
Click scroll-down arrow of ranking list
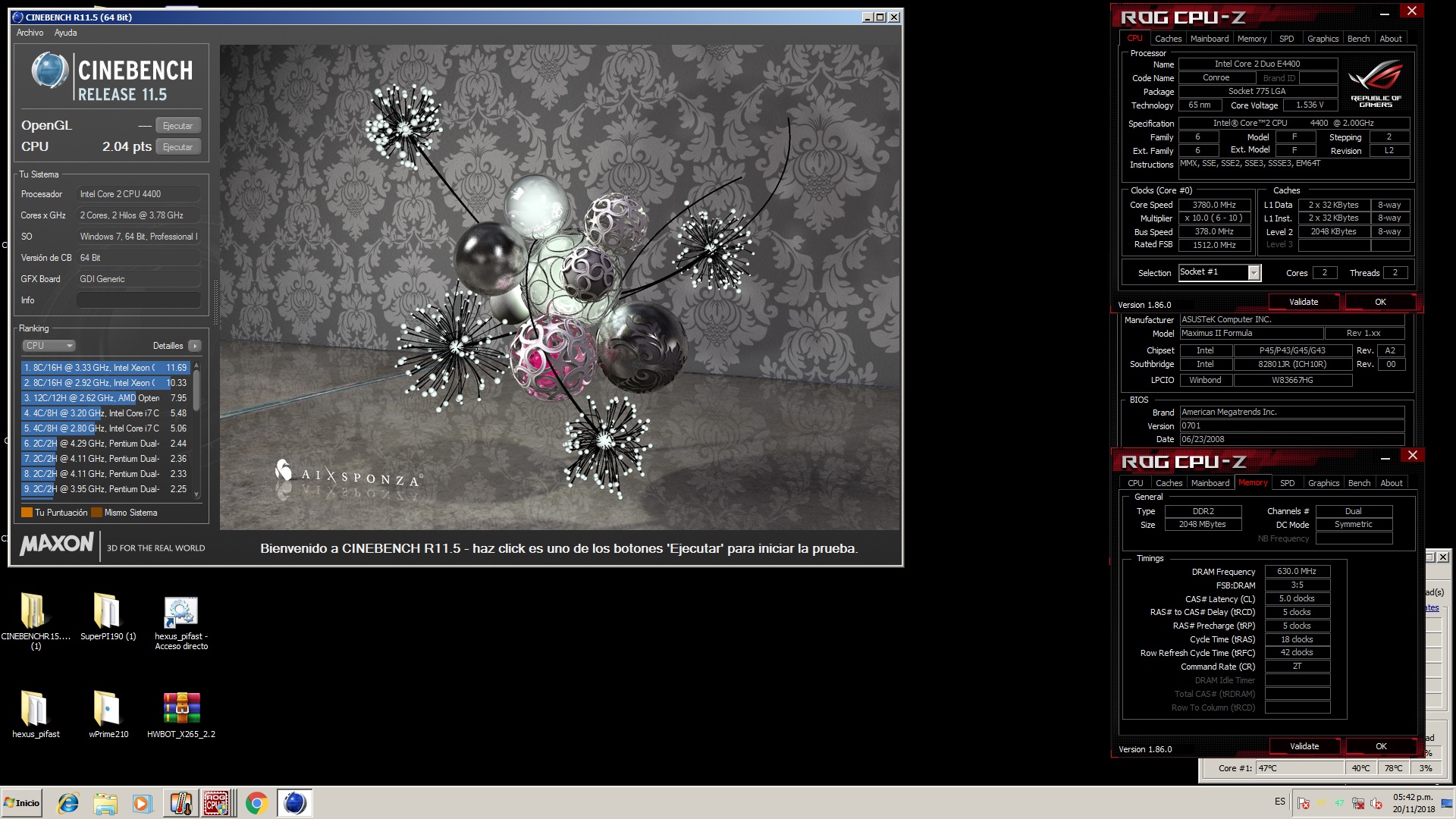(x=197, y=494)
